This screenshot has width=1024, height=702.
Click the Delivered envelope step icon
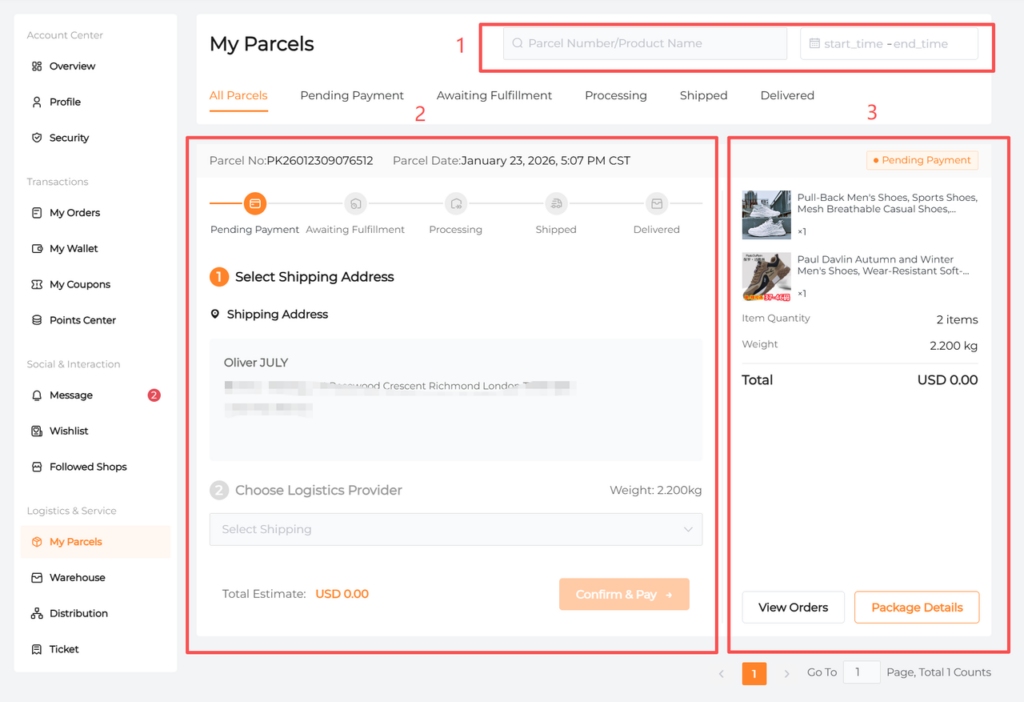coord(656,204)
